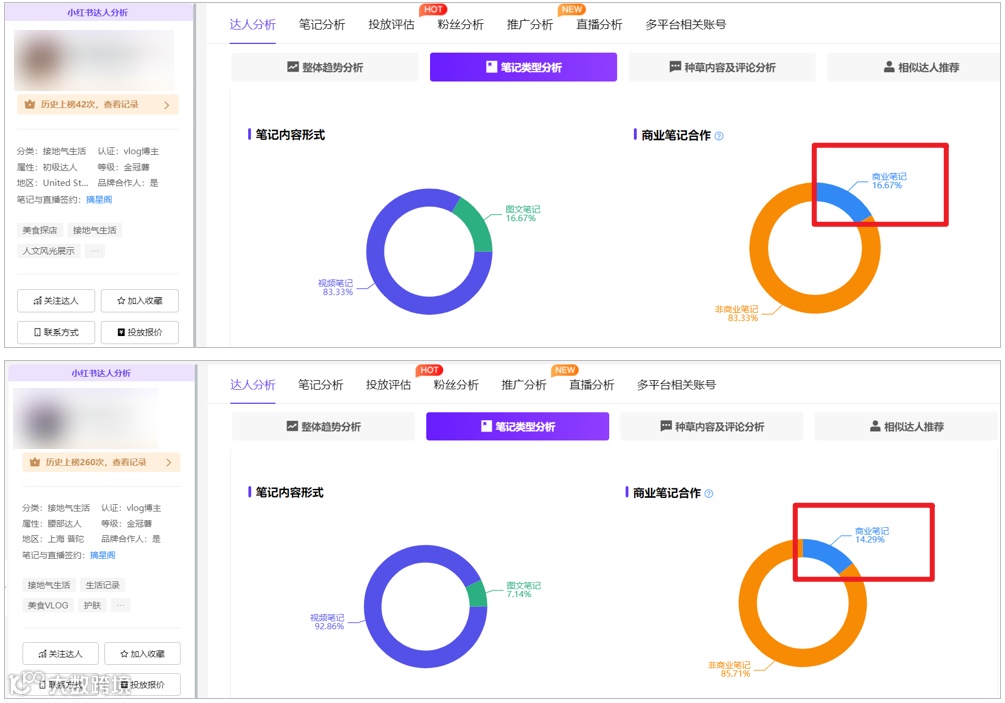Select 达人分析 tab on the 42次 page
This screenshot has height=703, width=1005.
253,24
